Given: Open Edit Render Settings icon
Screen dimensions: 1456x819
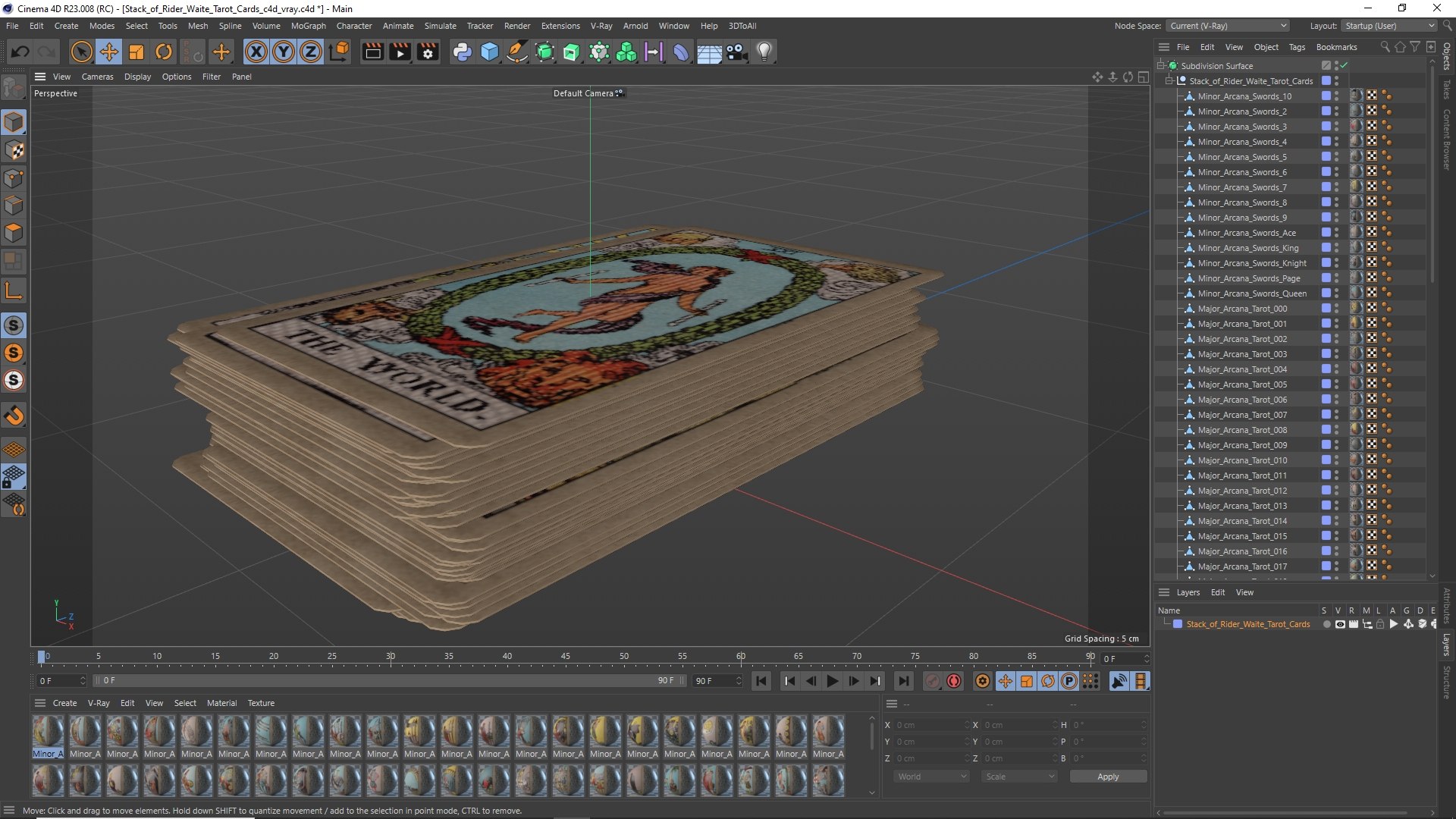Looking at the screenshot, I should 428,52.
